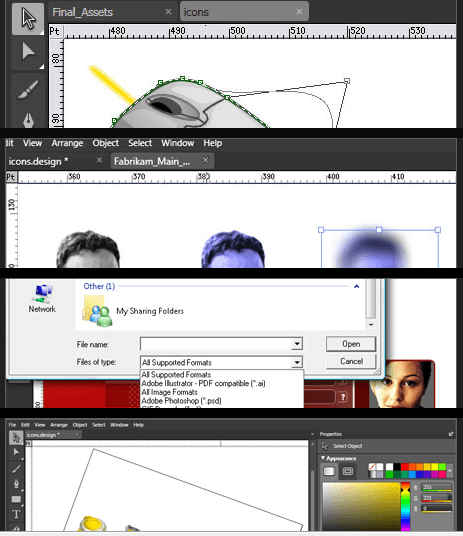Choose All Image Formats from the list

coord(169,392)
